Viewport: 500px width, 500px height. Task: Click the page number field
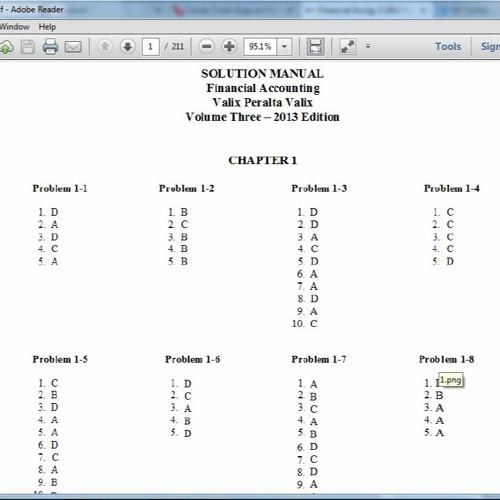click(x=150, y=46)
